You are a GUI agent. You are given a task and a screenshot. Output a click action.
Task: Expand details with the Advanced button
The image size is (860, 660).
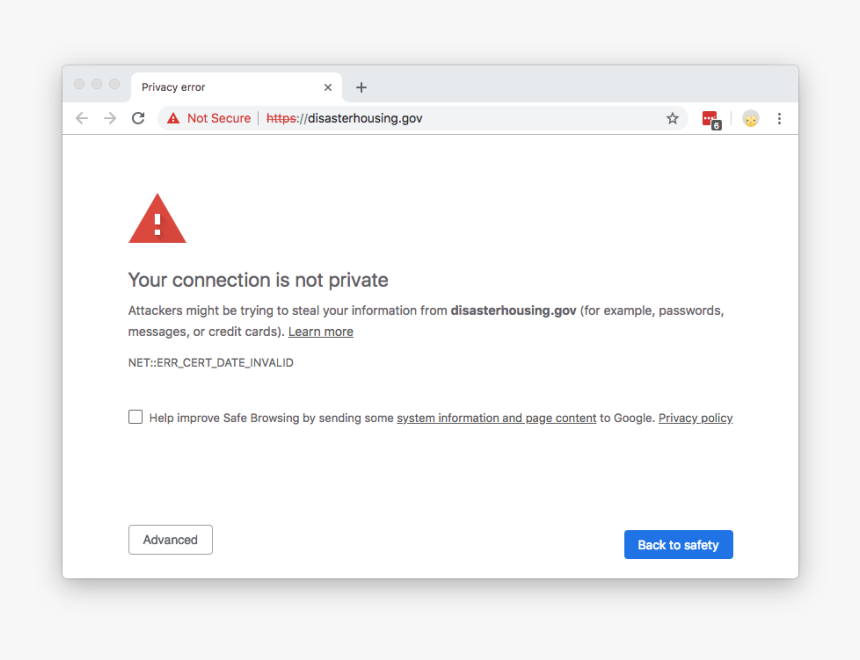click(171, 540)
